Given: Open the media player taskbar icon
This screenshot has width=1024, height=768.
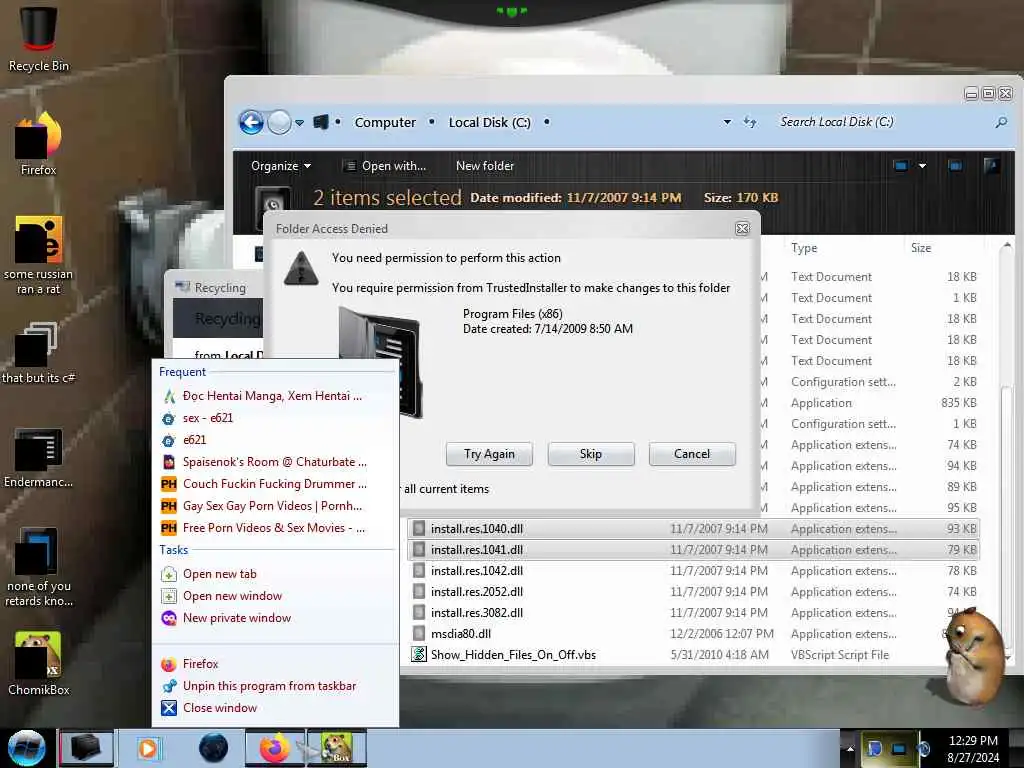Looking at the screenshot, I should [x=148, y=748].
